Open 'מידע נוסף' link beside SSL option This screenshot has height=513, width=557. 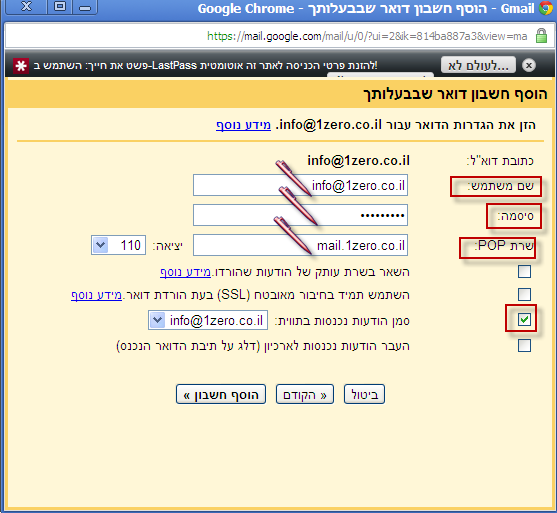96,295
